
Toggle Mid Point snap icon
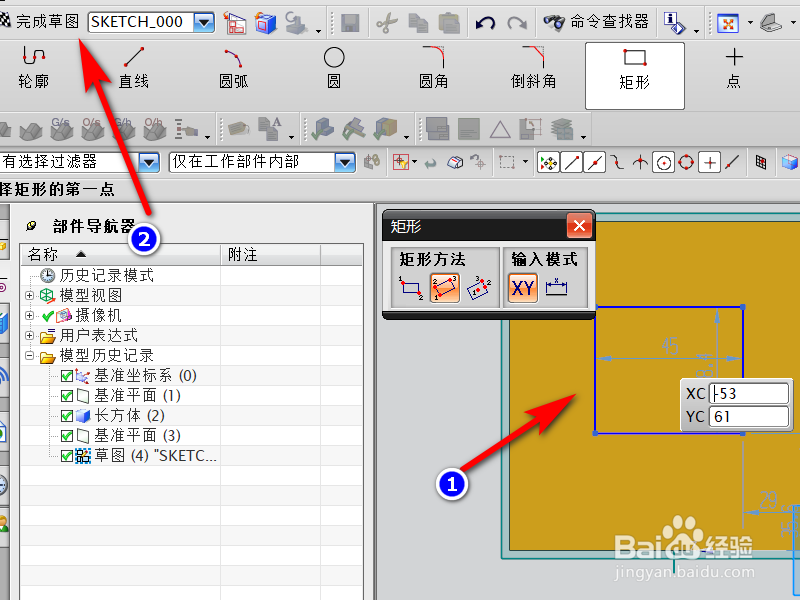[x=595, y=163]
